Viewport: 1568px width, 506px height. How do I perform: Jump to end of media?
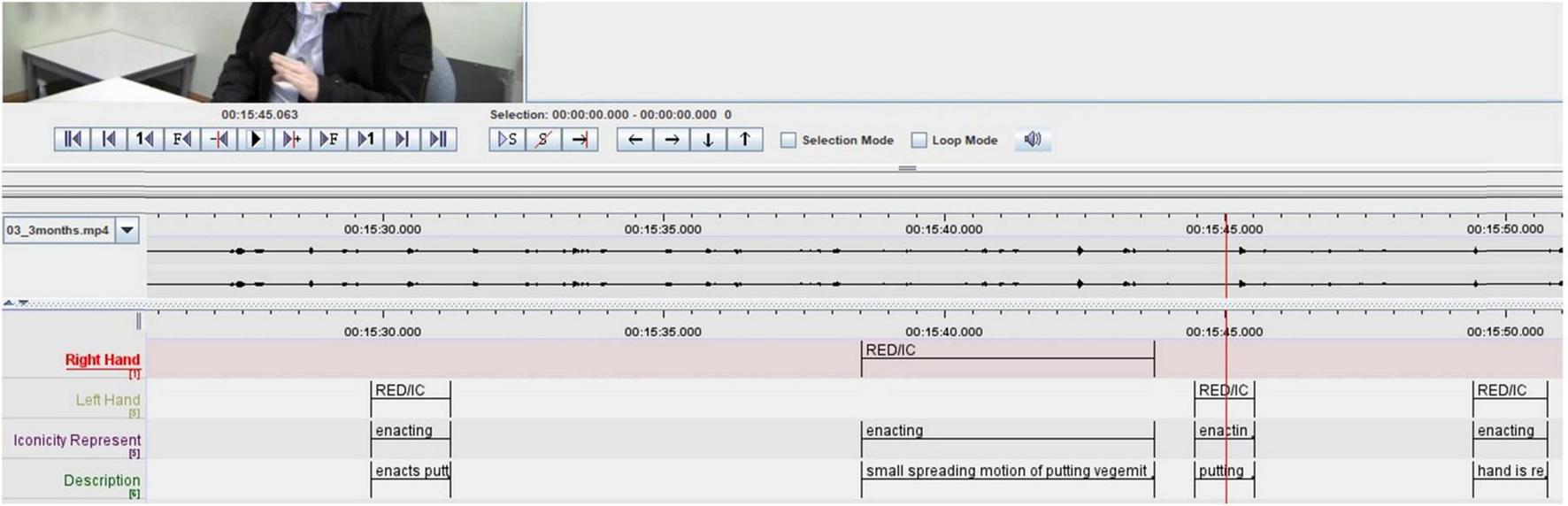click(x=438, y=140)
